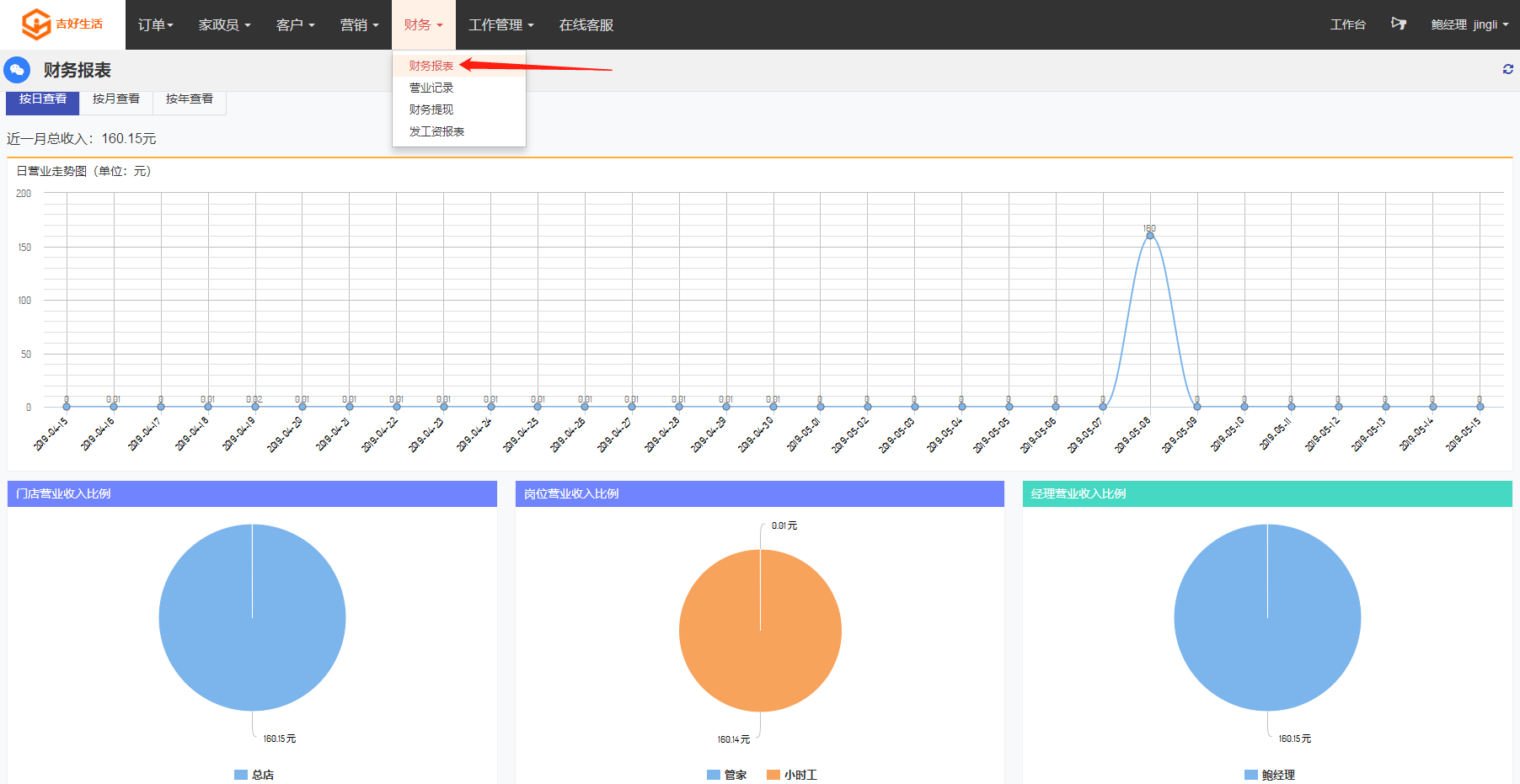The width and height of the screenshot is (1520, 784).
Task: Open the 鲍经理 jingli user menu
Action: pos(1469,24)
